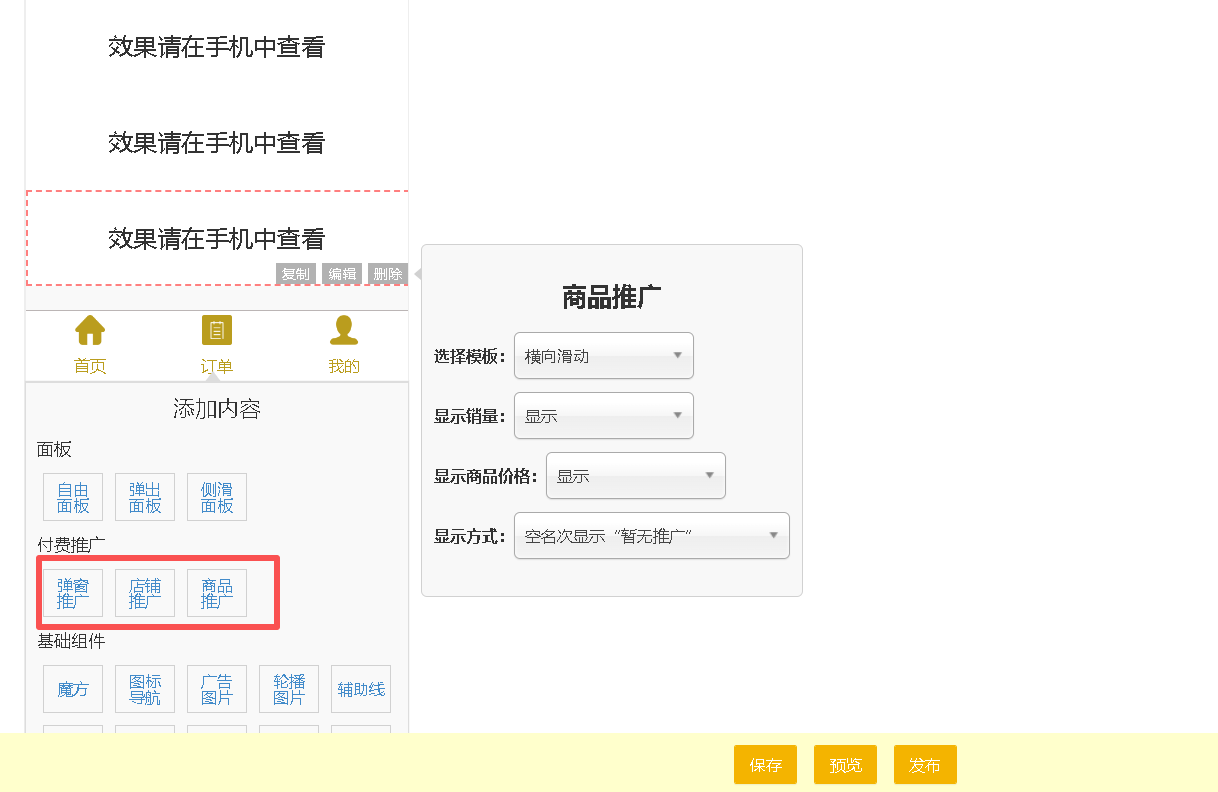Publish the page with 发布 button
The width and height of the screenshot is (1218, 792).
coord(925,765)
